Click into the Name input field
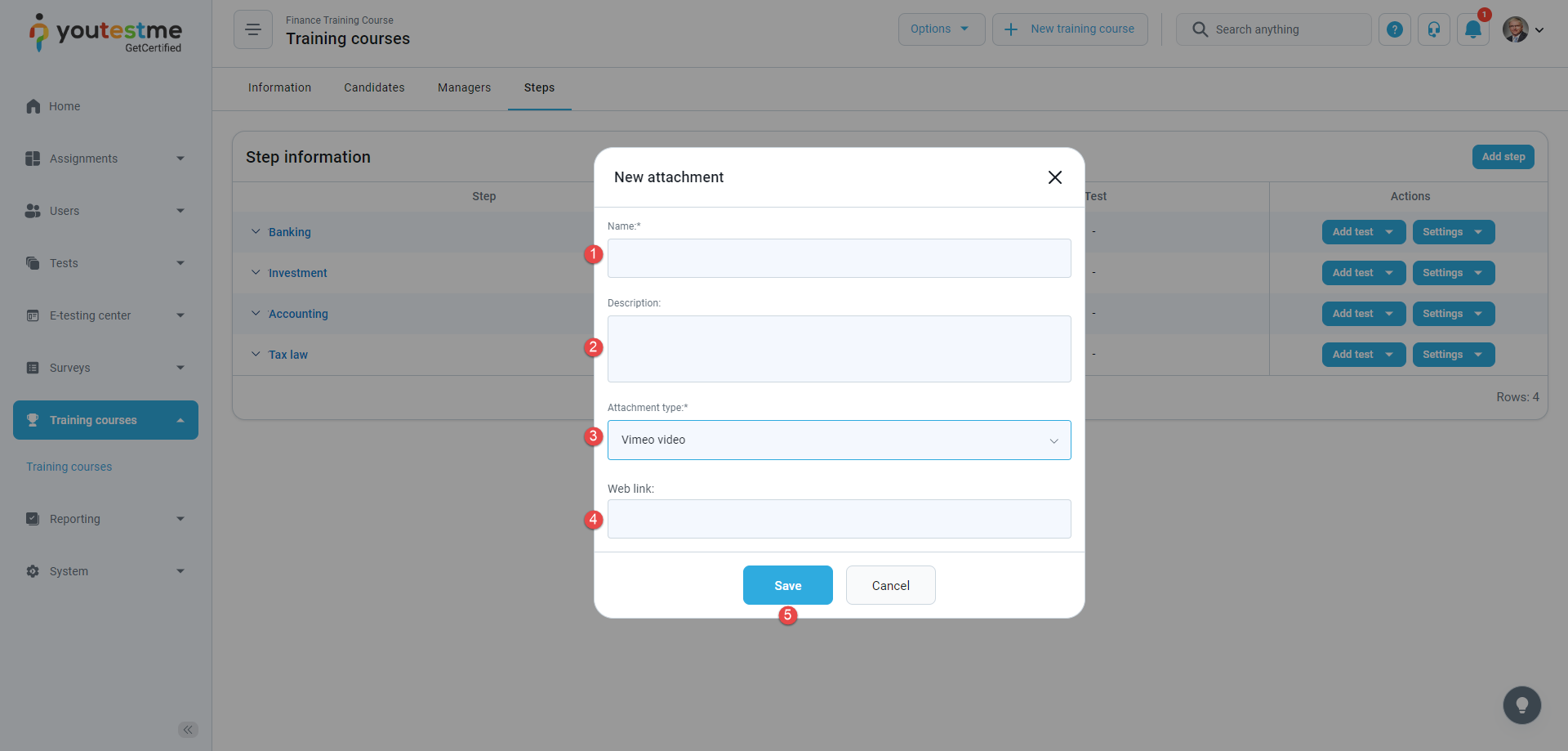Image resolution: width=1568 pixels, height=751 pixels. pos(839,258)
